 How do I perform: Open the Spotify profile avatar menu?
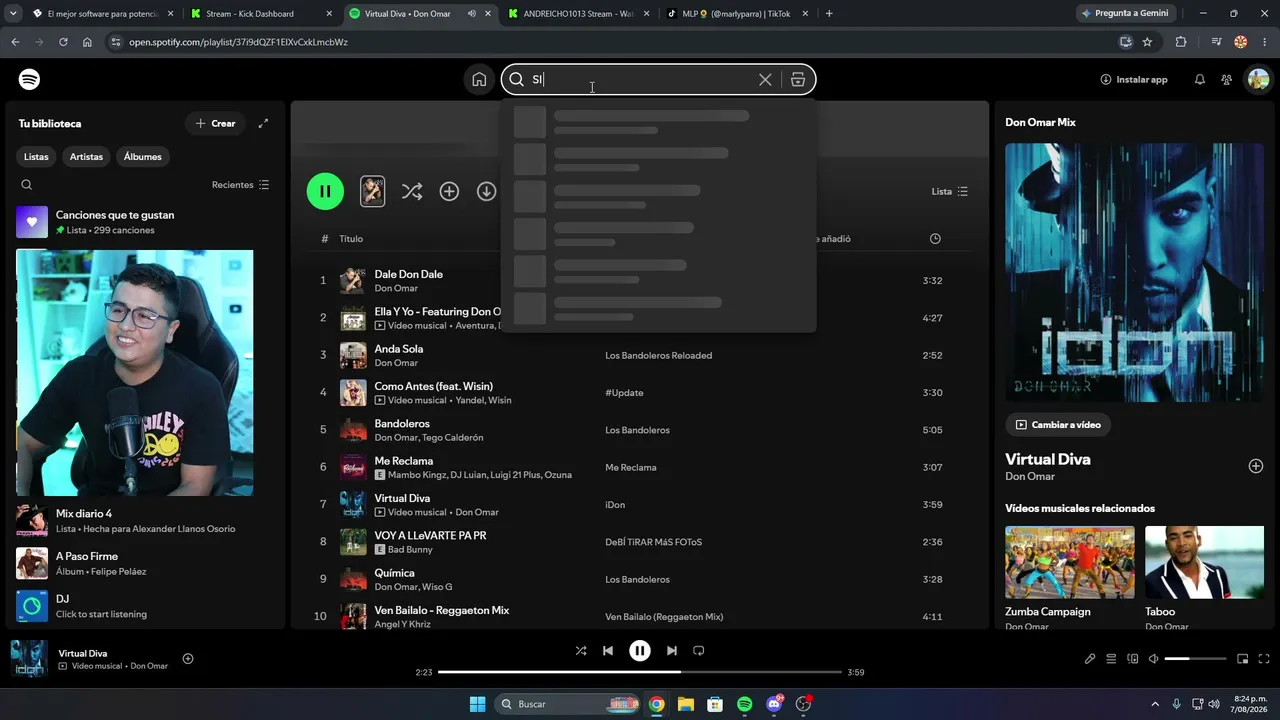point(1257,80)
